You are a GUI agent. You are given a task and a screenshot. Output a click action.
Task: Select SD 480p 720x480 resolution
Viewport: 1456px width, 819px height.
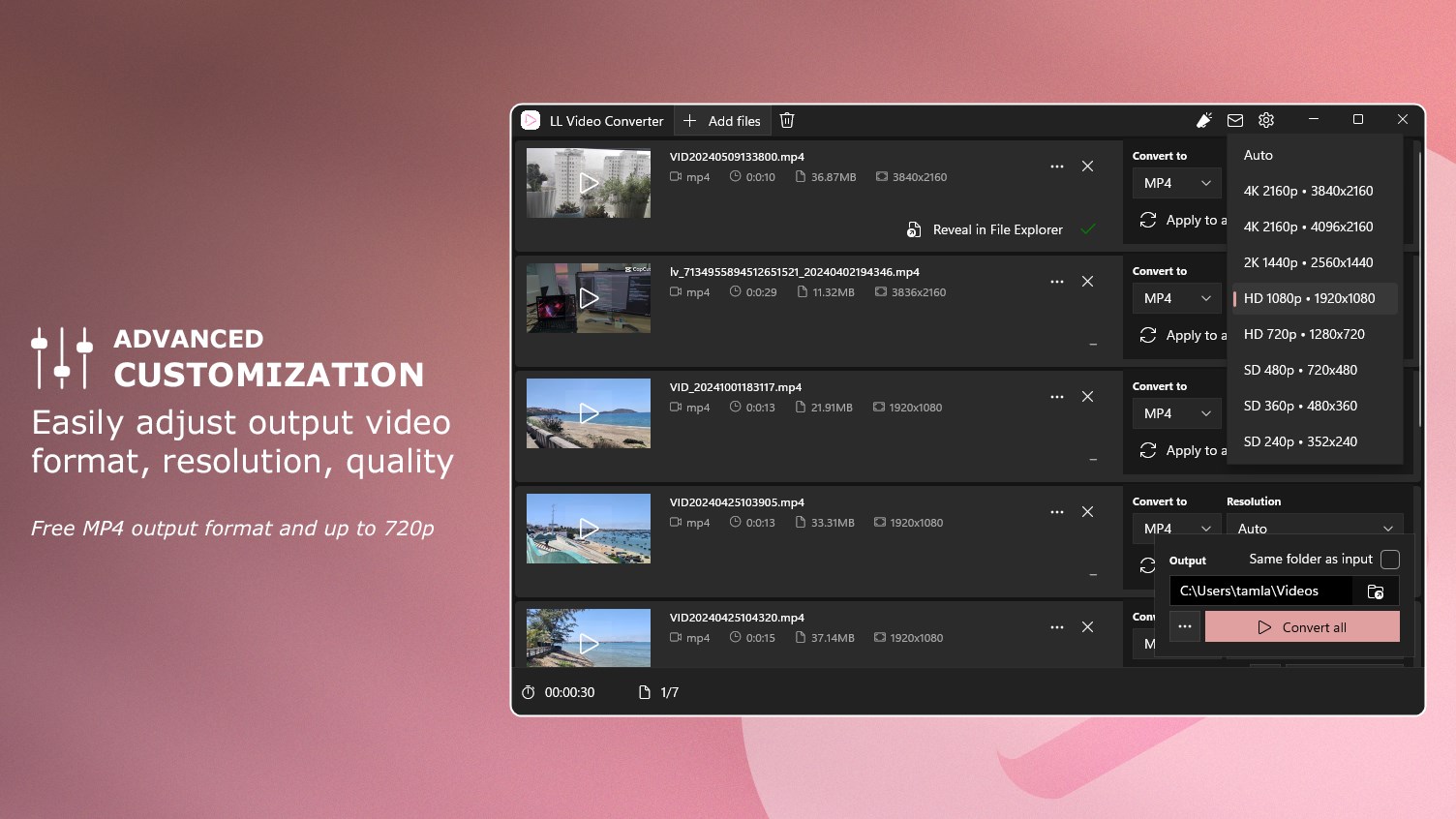click(1315, 370)
